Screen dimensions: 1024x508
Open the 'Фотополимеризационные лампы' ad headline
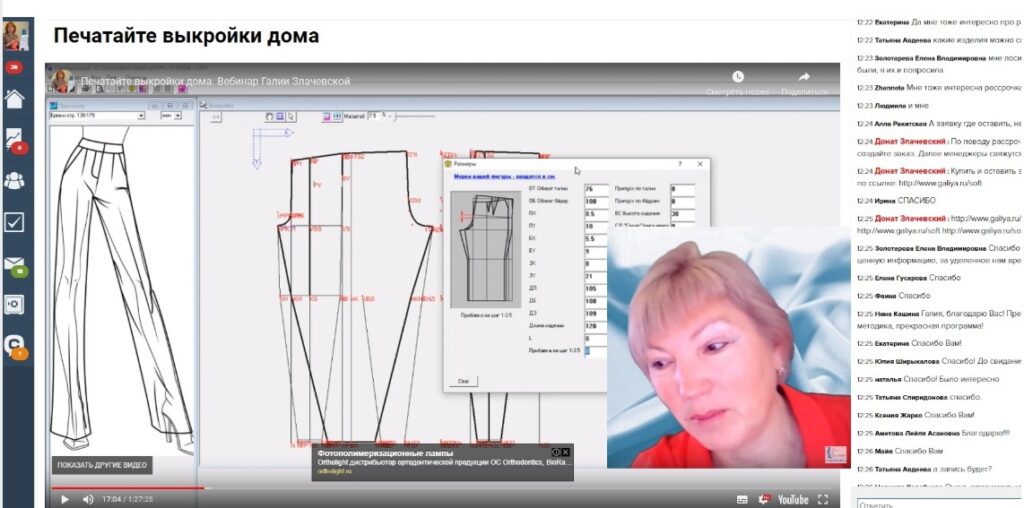[385, 453]
